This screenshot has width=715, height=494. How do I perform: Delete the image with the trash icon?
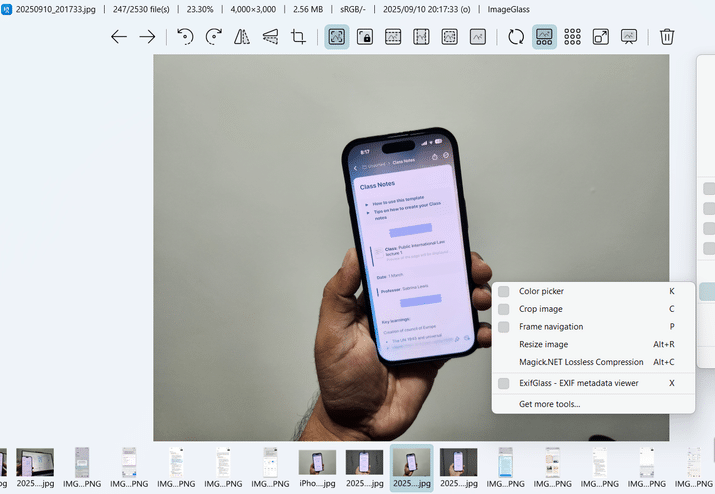[x=667, y=37]
